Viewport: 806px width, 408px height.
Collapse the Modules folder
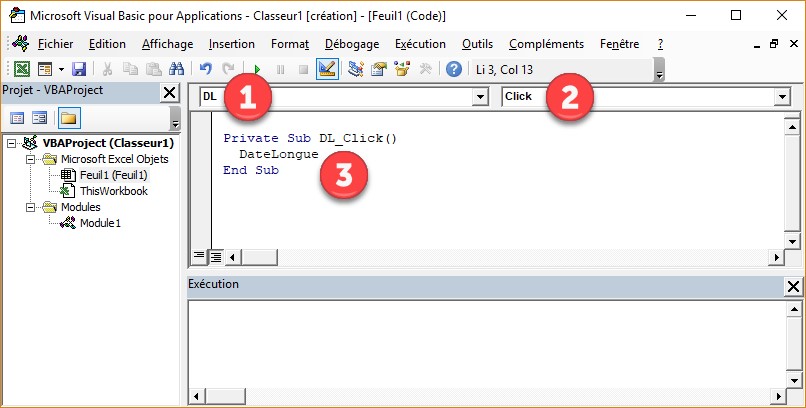[x=30, y=207]
